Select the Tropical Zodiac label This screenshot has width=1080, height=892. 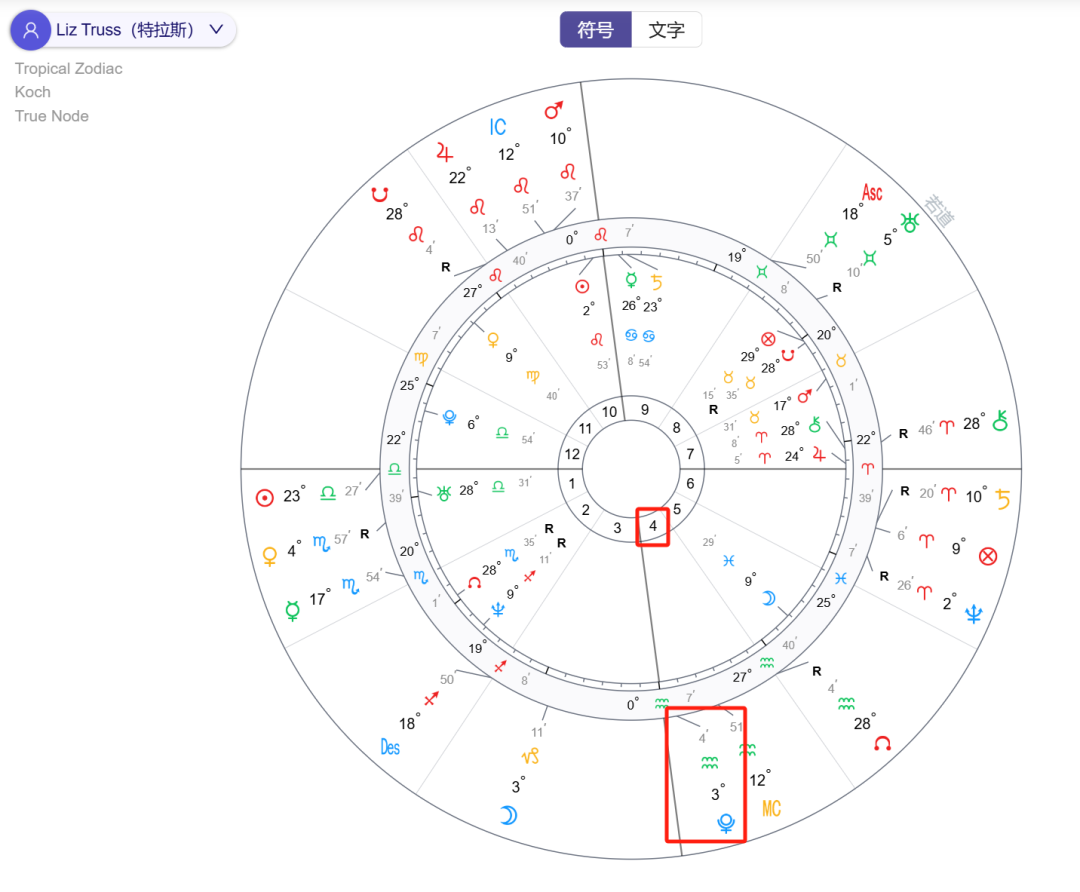(69, 69)
